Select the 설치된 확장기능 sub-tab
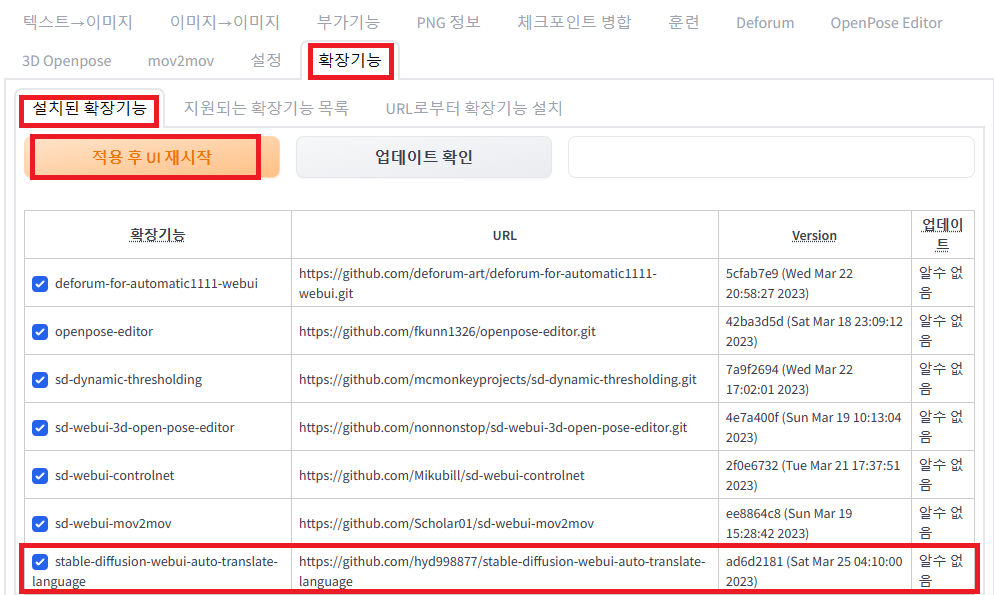 pos(89,108)
